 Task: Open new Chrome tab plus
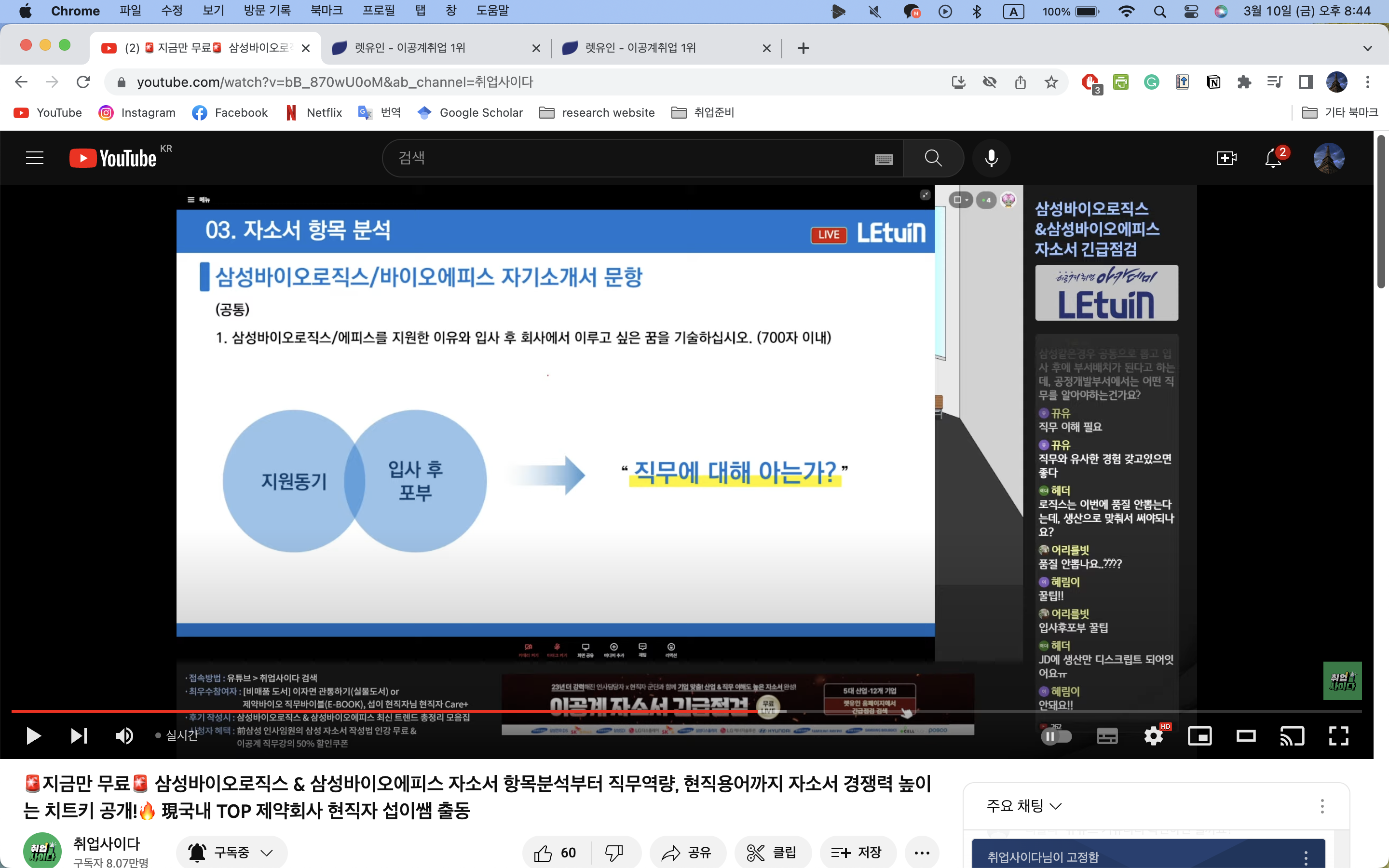click(x=803, y=48)
